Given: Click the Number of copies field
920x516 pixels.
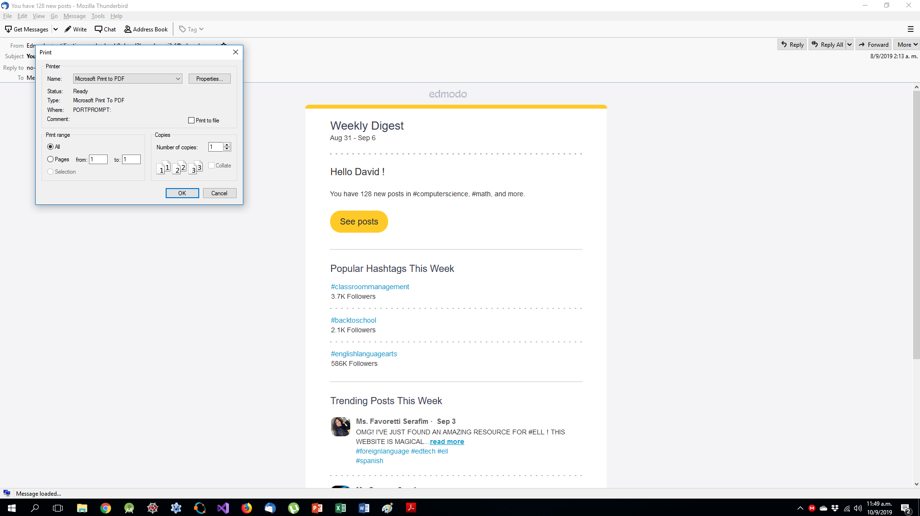Looking at the screenshot, I should 216,147.
